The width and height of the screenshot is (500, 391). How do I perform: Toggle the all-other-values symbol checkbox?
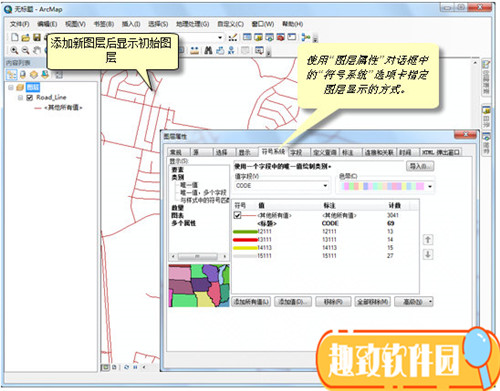pos(237,215)
